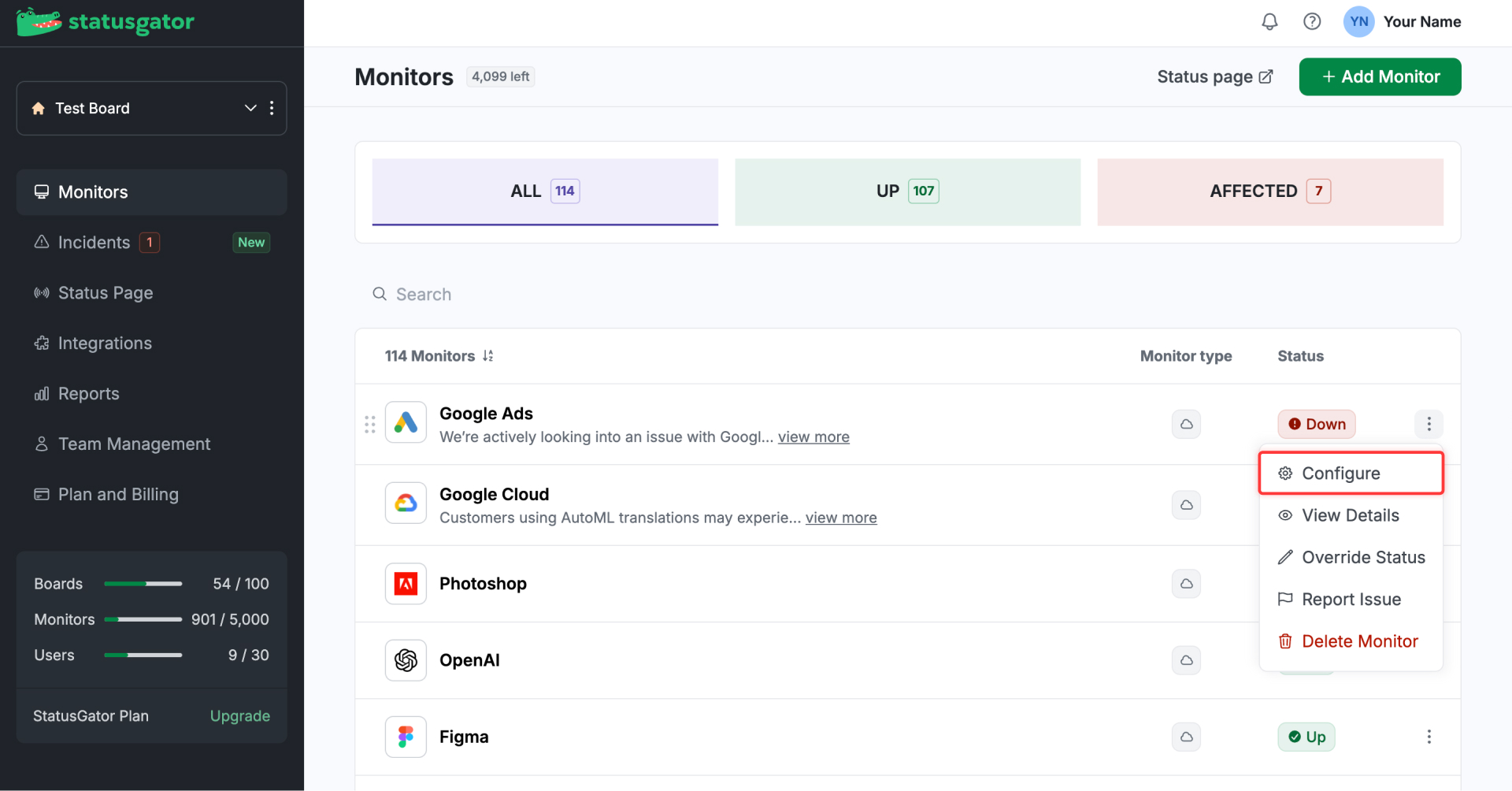Click the New badge next to Incidents
Viewport: 1512px width, 791px height.
[251, 243]
